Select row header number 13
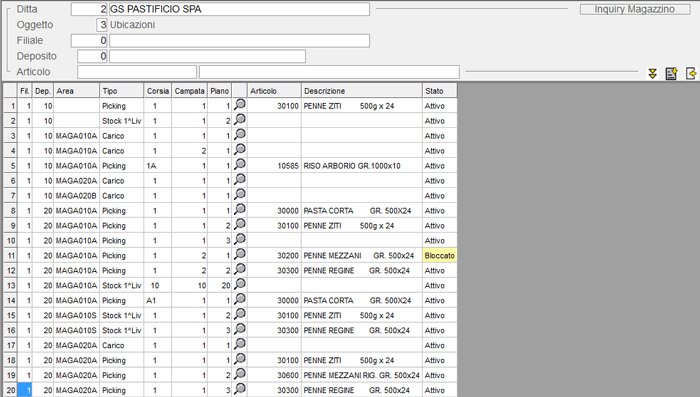This screenshot has height=397, width=700. [10, 285]
